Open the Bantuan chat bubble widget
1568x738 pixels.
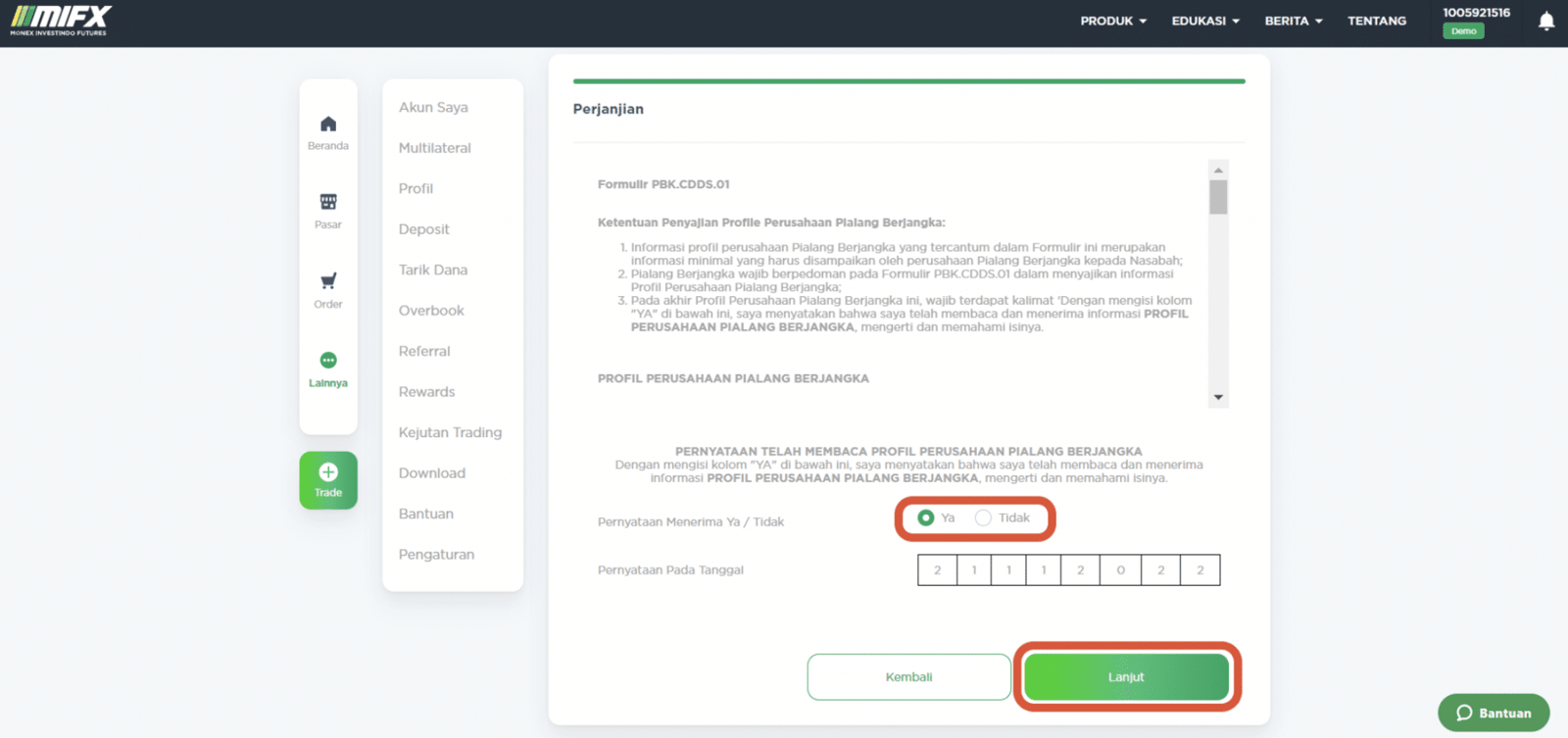(1494, 713)
